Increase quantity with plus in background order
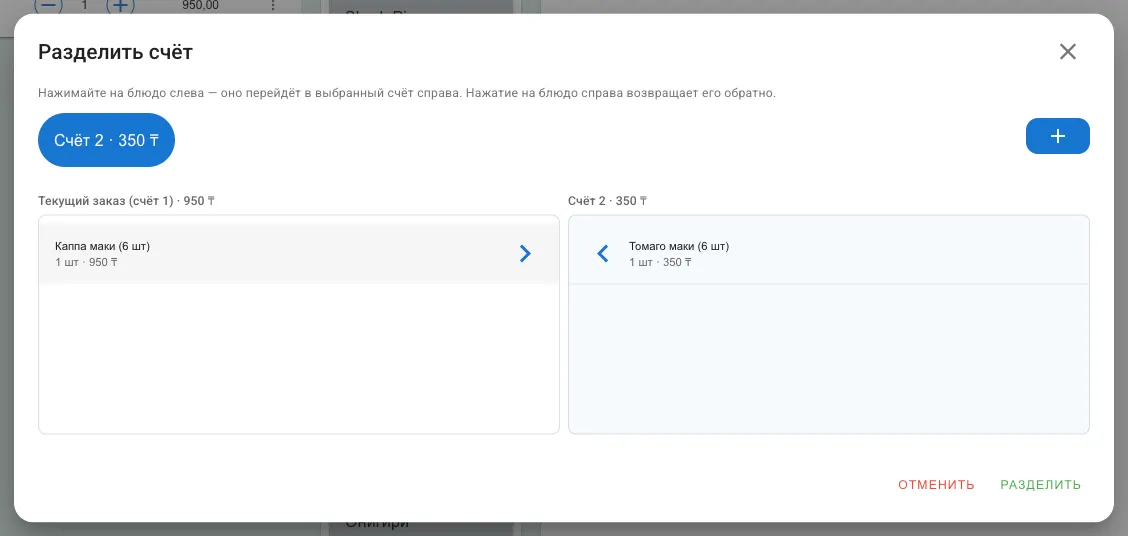The width and height of the screenshot is (1128, 536). [x=120, y=6]
